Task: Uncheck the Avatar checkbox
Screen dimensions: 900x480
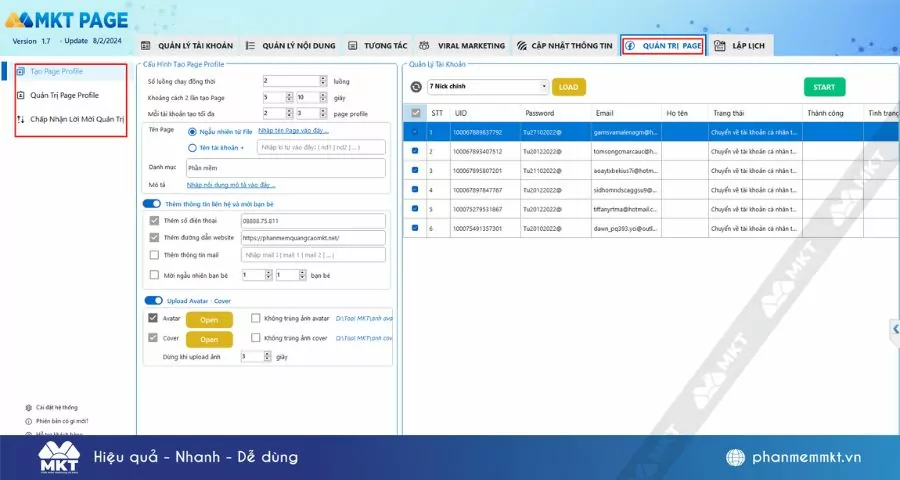Action: 153,318
